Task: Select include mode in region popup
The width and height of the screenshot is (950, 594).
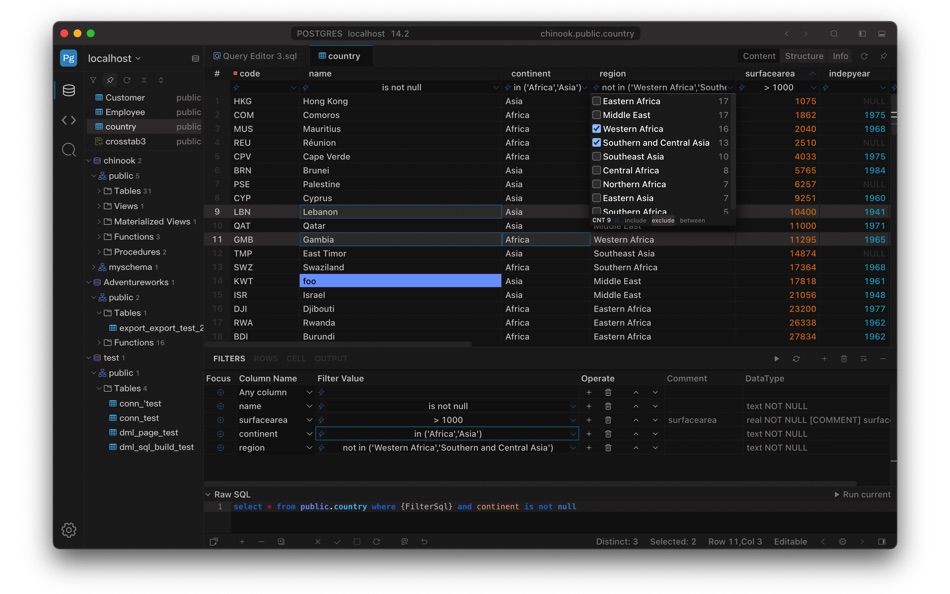Action: (x=635, y=221)
